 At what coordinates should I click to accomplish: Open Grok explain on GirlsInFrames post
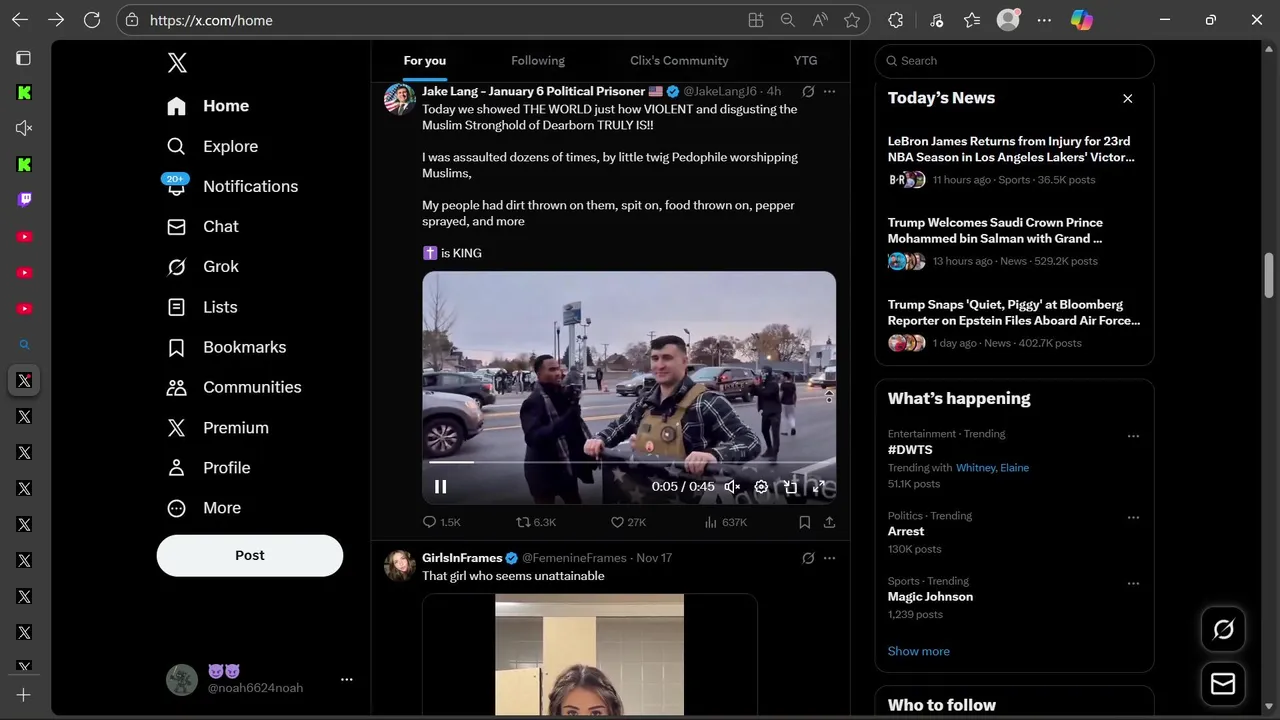(x=808, y=558)
